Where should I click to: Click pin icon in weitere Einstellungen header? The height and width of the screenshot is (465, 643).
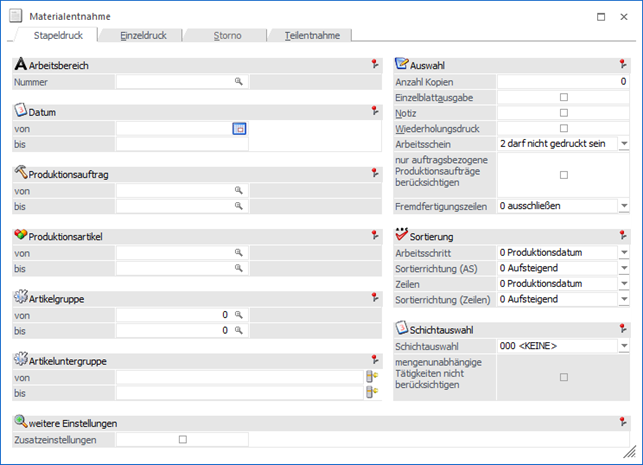pyautogui.click(x=624, y=423)
